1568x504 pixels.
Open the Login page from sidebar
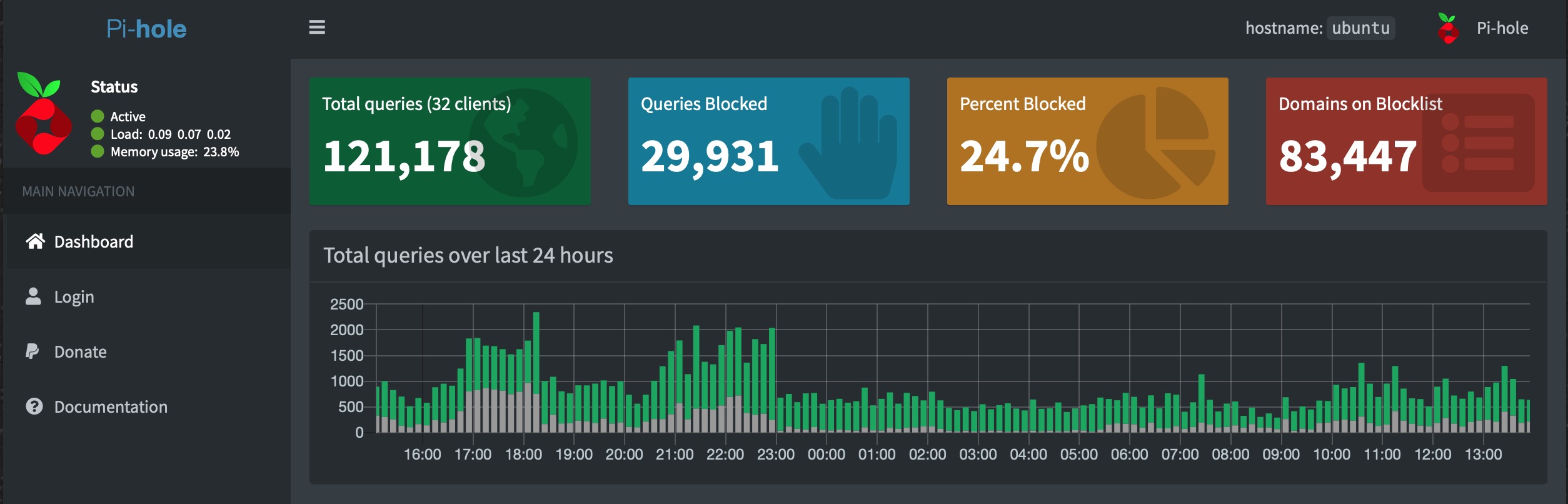(x=74, y=297)
